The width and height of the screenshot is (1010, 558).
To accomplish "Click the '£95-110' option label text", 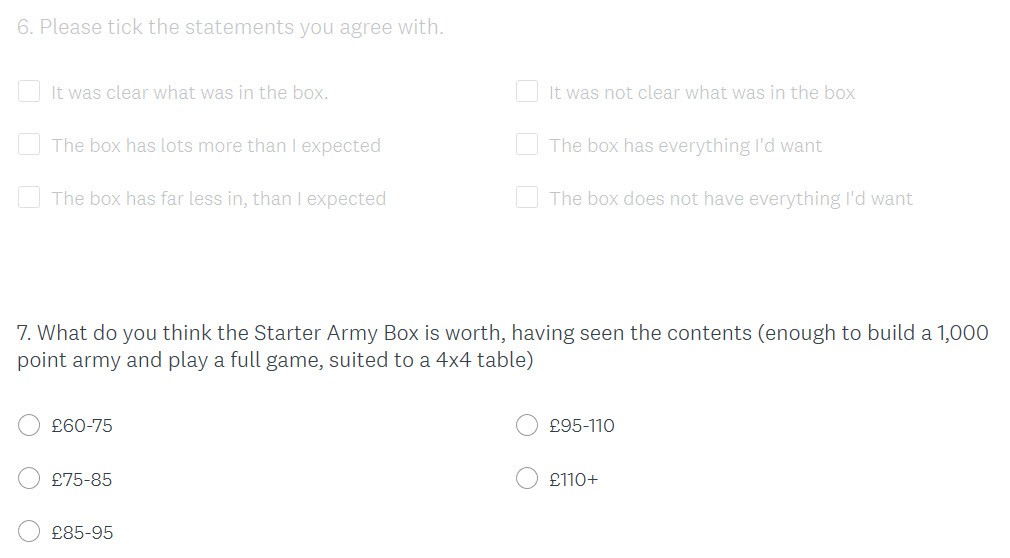I will [x=582, y=426].
